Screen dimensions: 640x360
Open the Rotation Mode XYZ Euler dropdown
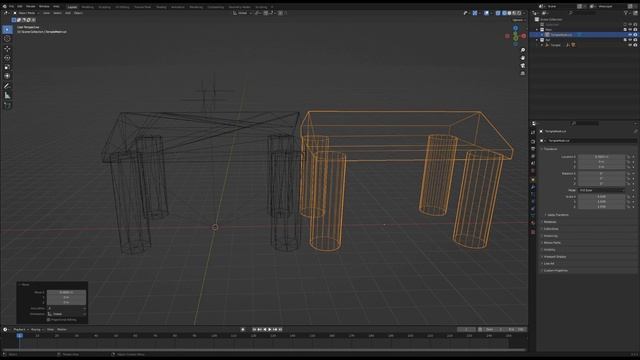(x=602, y=190)
